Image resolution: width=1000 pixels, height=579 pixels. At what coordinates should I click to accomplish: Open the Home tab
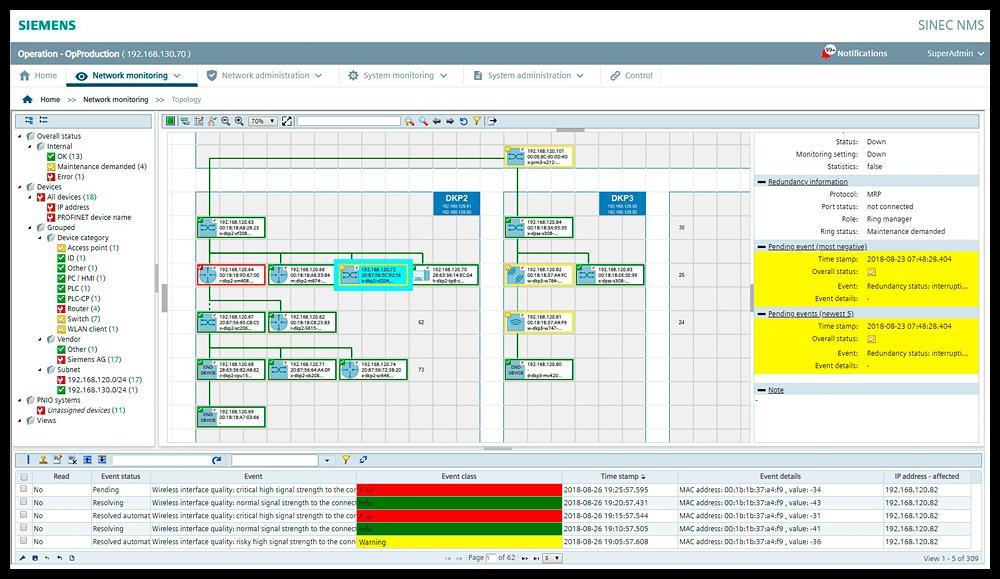click(x=38, y=75)
